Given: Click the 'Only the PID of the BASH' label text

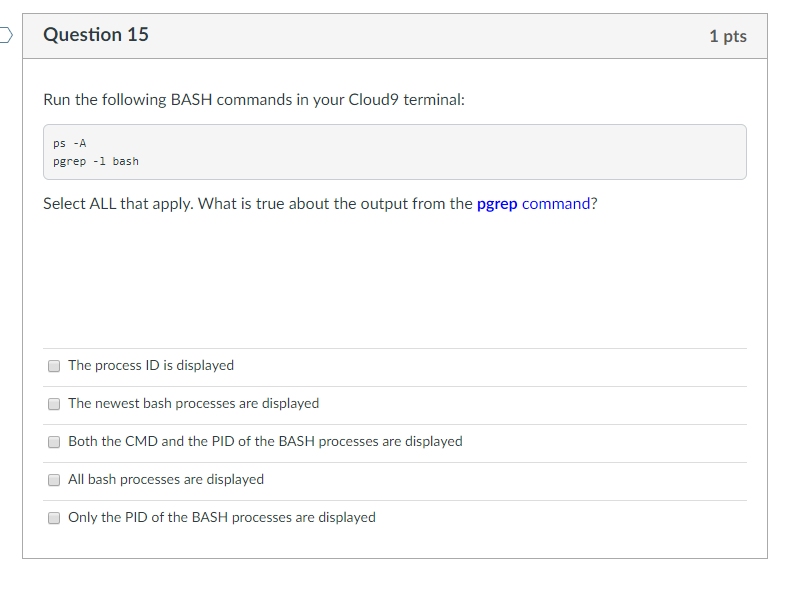Looking at the screenshot, I should (x=222, y=517).
